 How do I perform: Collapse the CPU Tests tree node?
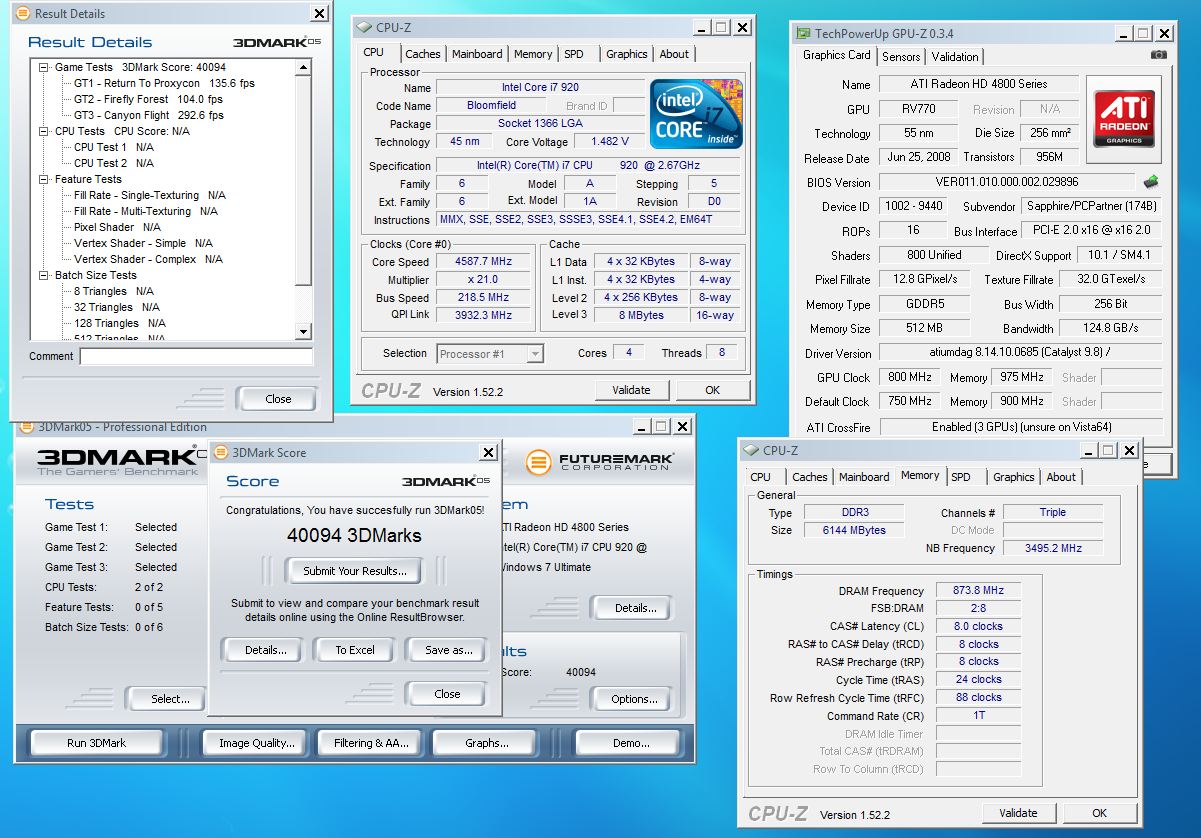tap(44, 131)
